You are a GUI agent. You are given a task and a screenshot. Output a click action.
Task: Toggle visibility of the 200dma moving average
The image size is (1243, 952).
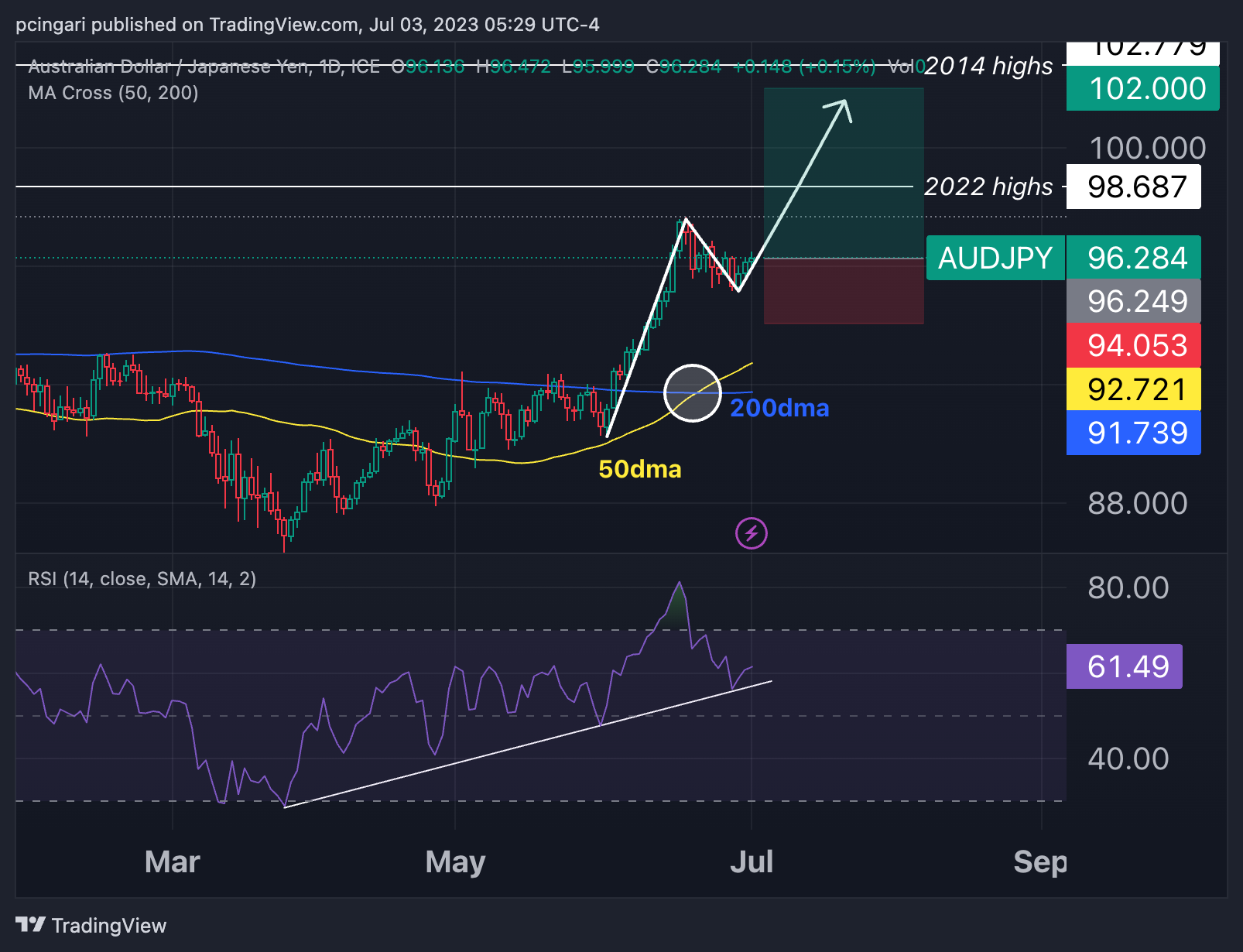(779, 409)
